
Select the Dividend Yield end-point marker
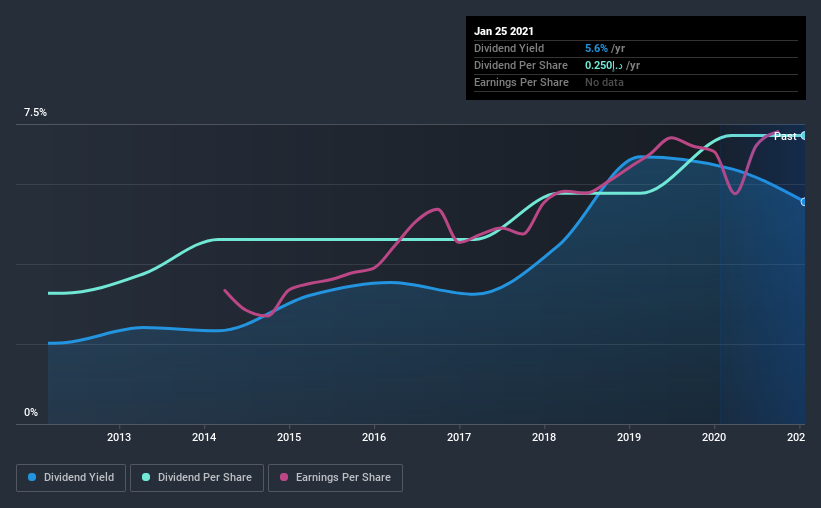coord(803,202)
